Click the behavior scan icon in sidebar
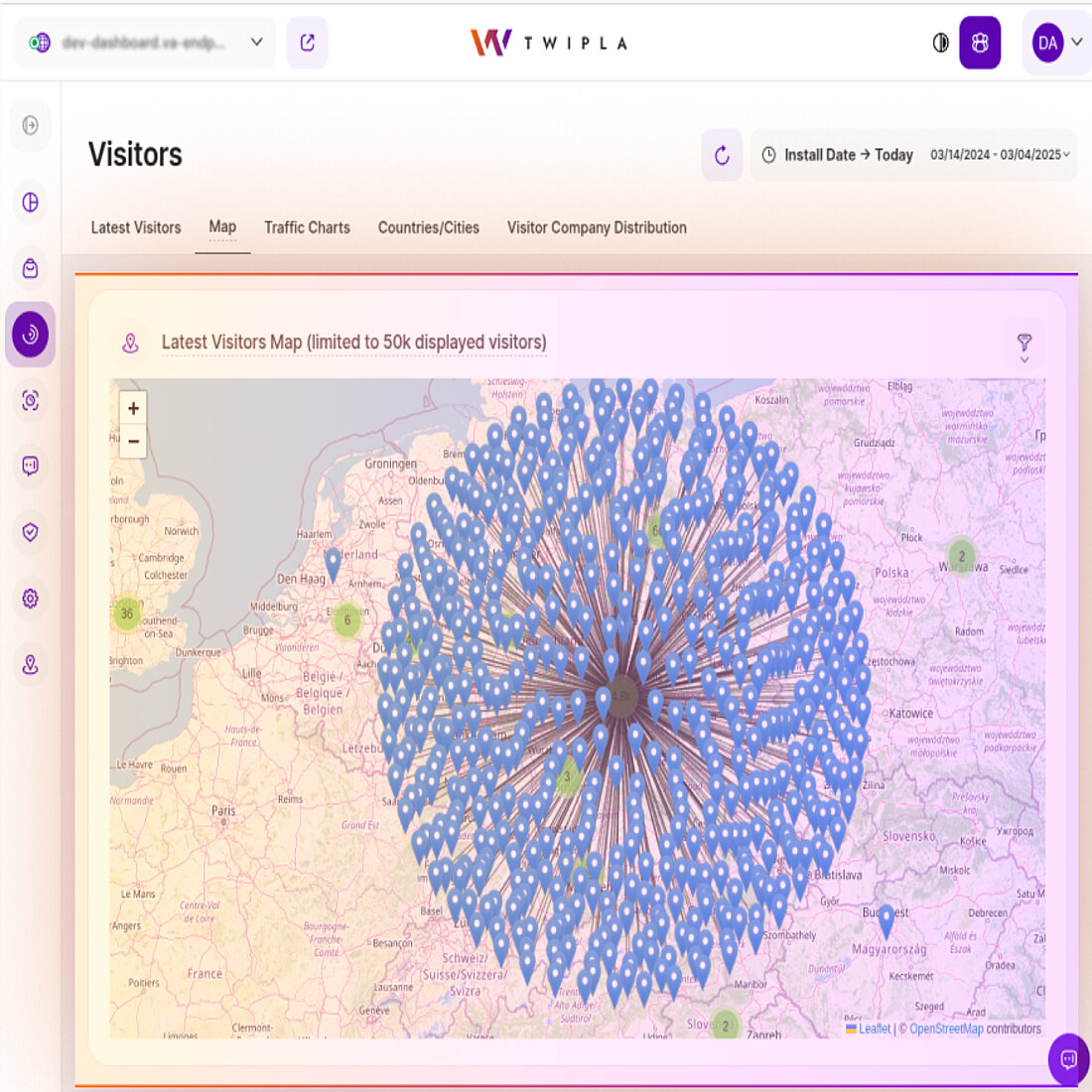Image resolution: width=1092 pixels, height=1092 pixels. click(x=30, y=400)
